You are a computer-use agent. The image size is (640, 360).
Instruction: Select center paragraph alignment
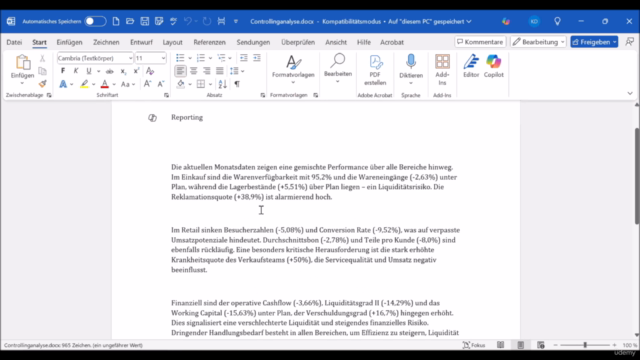pyautogui.click(x=193, y=71)
